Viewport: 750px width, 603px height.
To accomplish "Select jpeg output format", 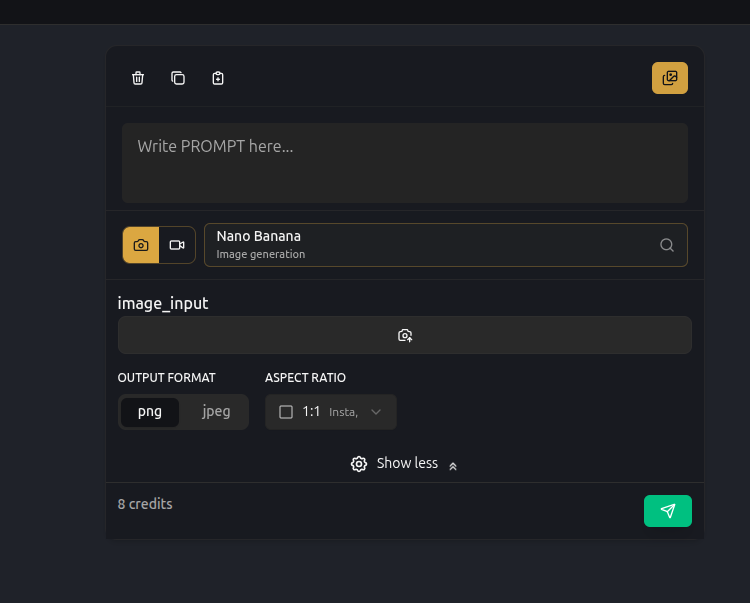I will pos(216,412).
